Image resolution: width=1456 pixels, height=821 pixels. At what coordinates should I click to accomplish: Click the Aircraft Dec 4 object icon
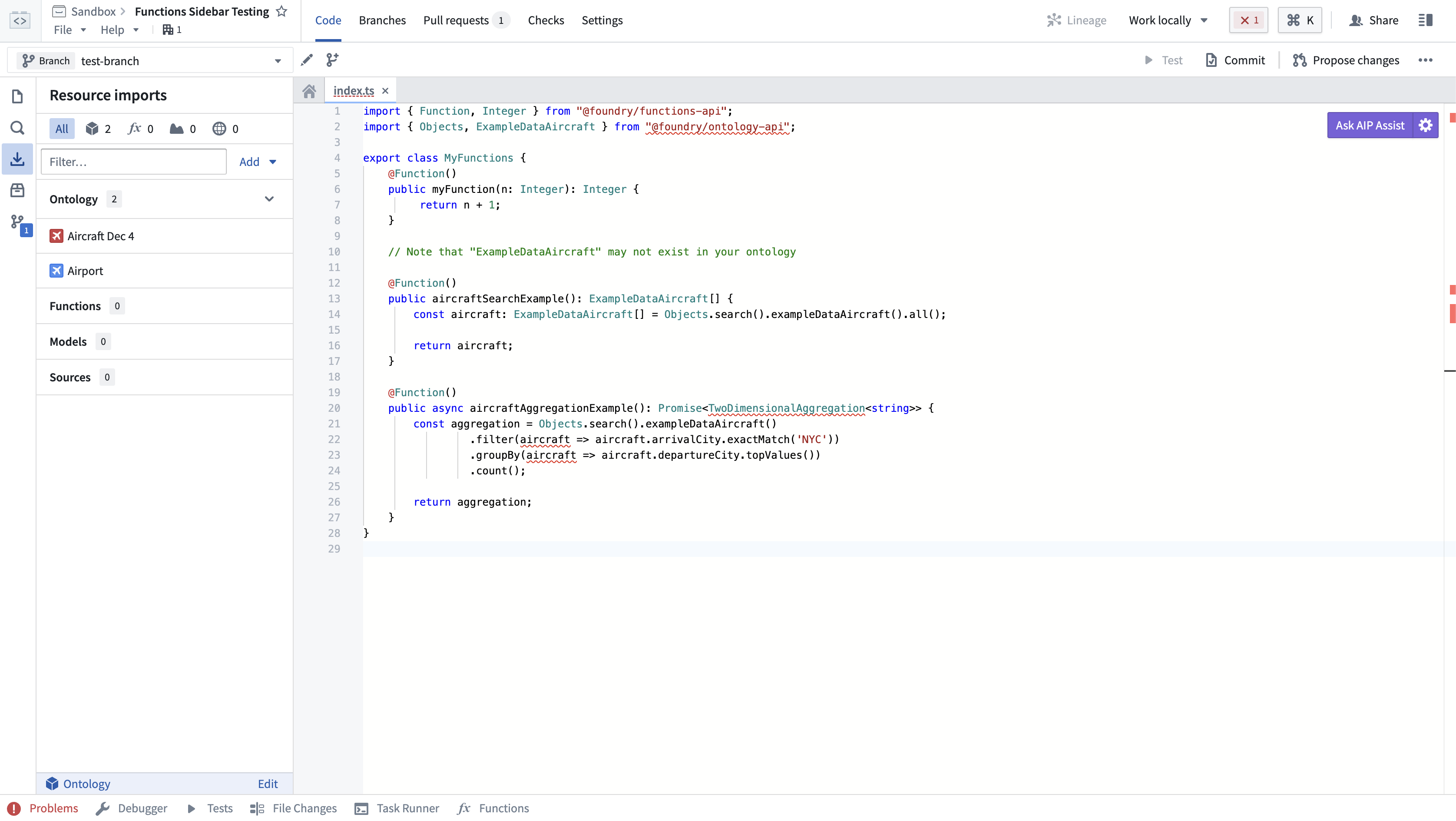[56, 236]
